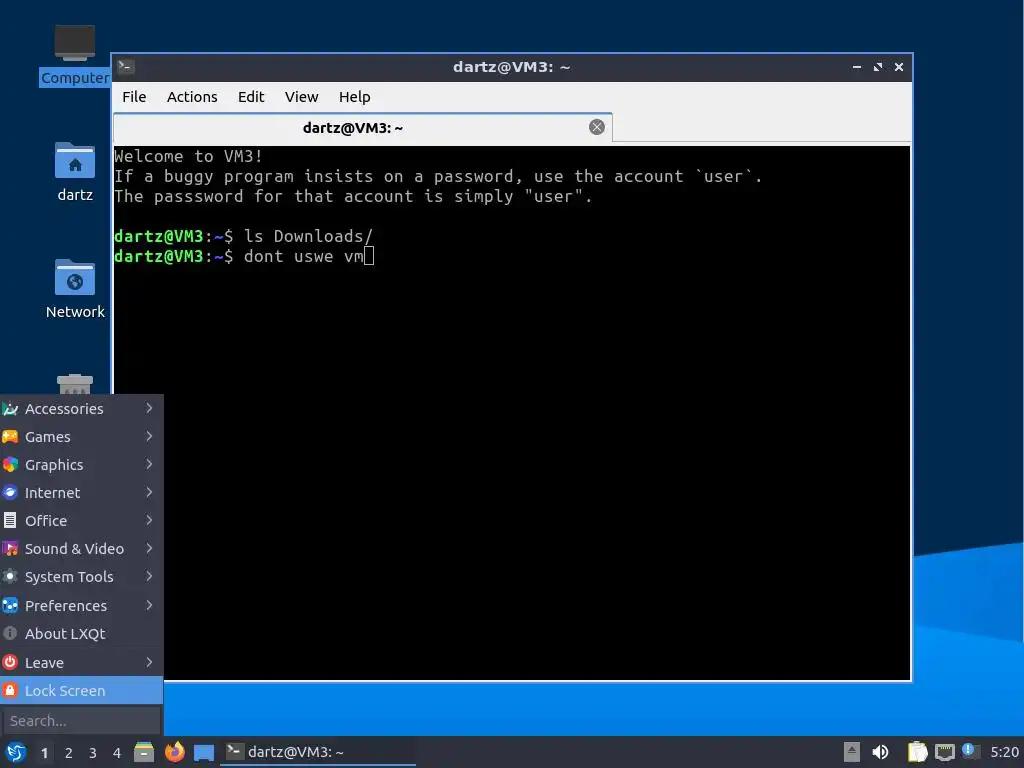Image resolution: width=1024 pixels, height=768 pixels.
Task: Click the System Tools gear icon
Action: click(10, 577)
